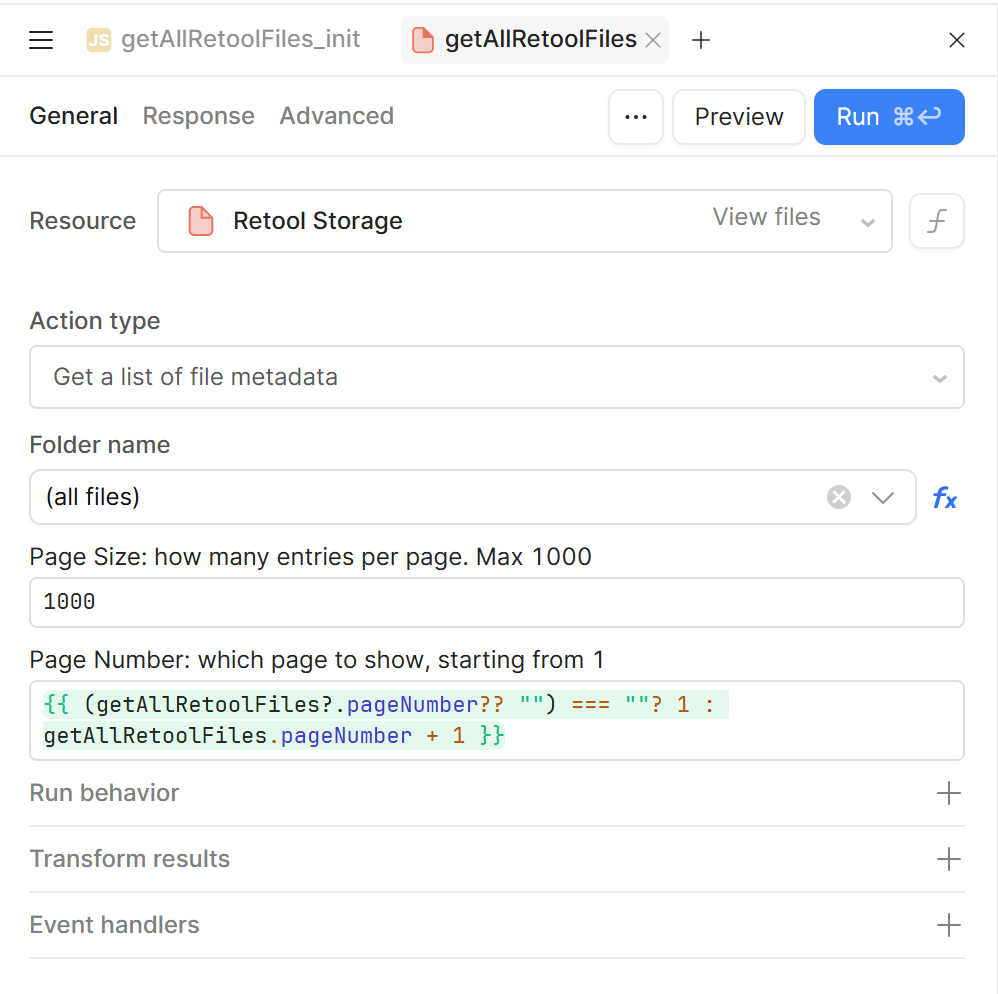Open the Response tab

pyautogui.click(x=199, y=116)
